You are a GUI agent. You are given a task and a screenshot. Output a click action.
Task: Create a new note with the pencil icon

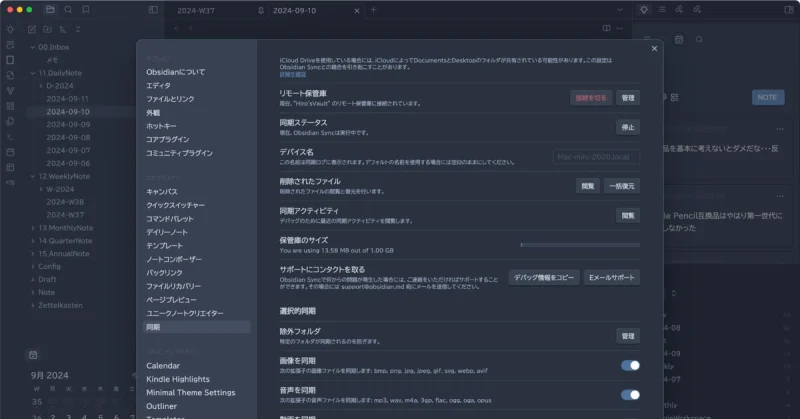click(32, 30)
